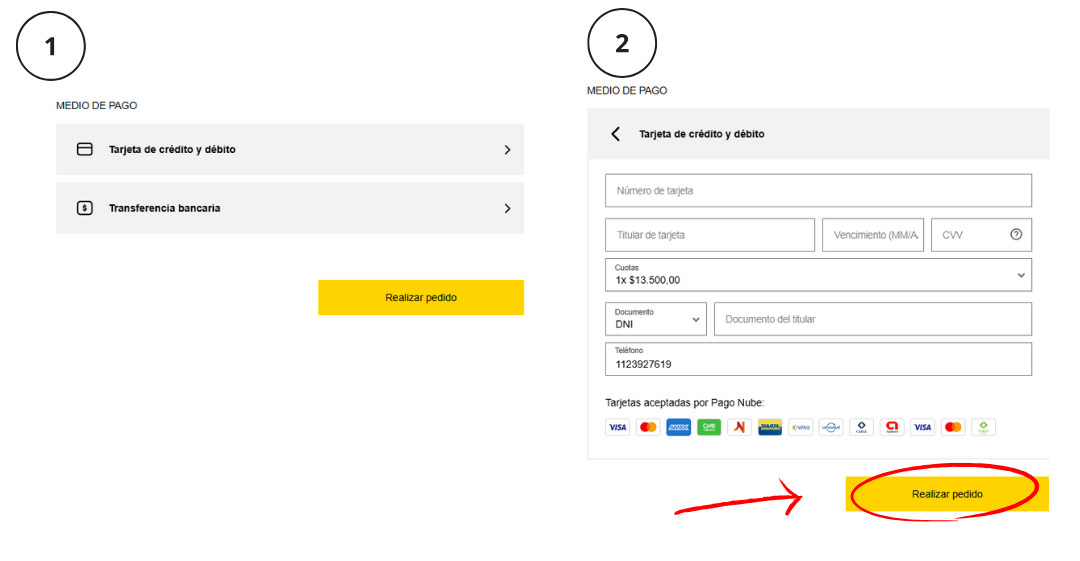Focus the Número de tarjeta field
1080x561 pixels.
818,190
